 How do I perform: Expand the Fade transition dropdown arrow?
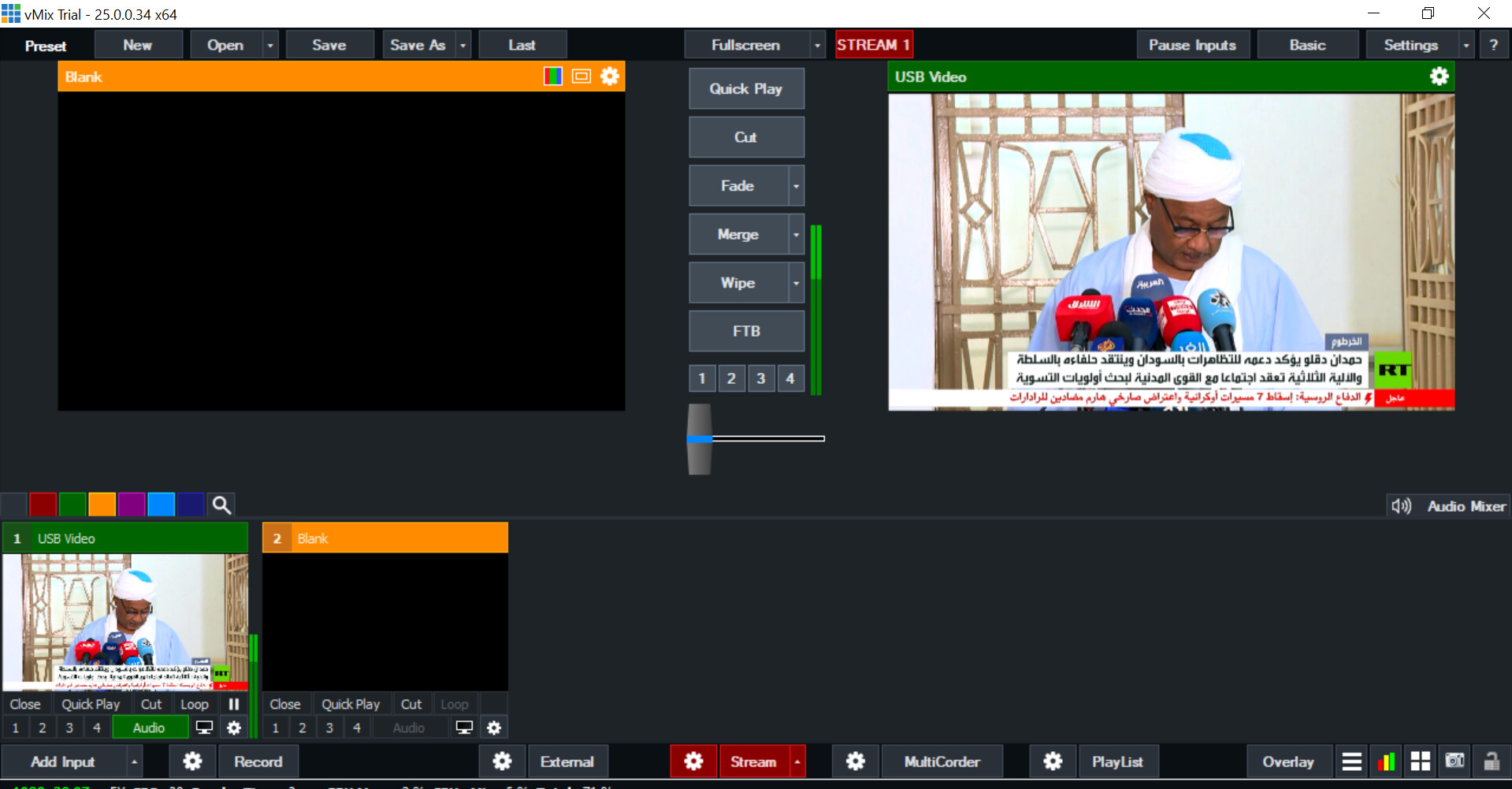tap(797, 185)
